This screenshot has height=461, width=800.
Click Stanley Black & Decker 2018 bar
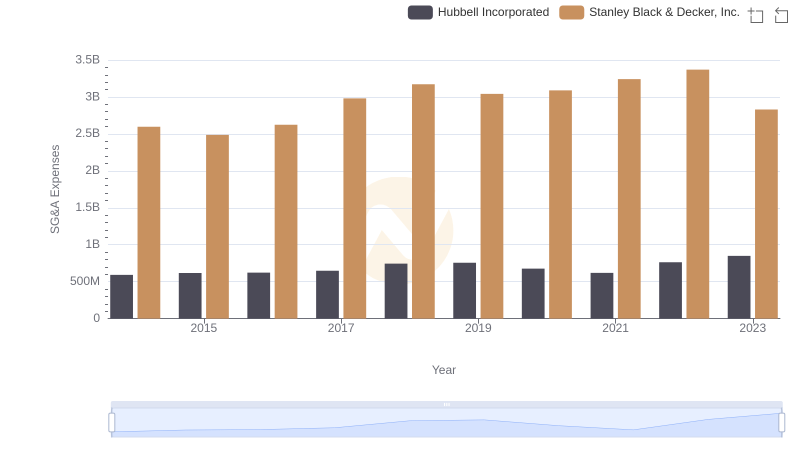click(423, 201)
